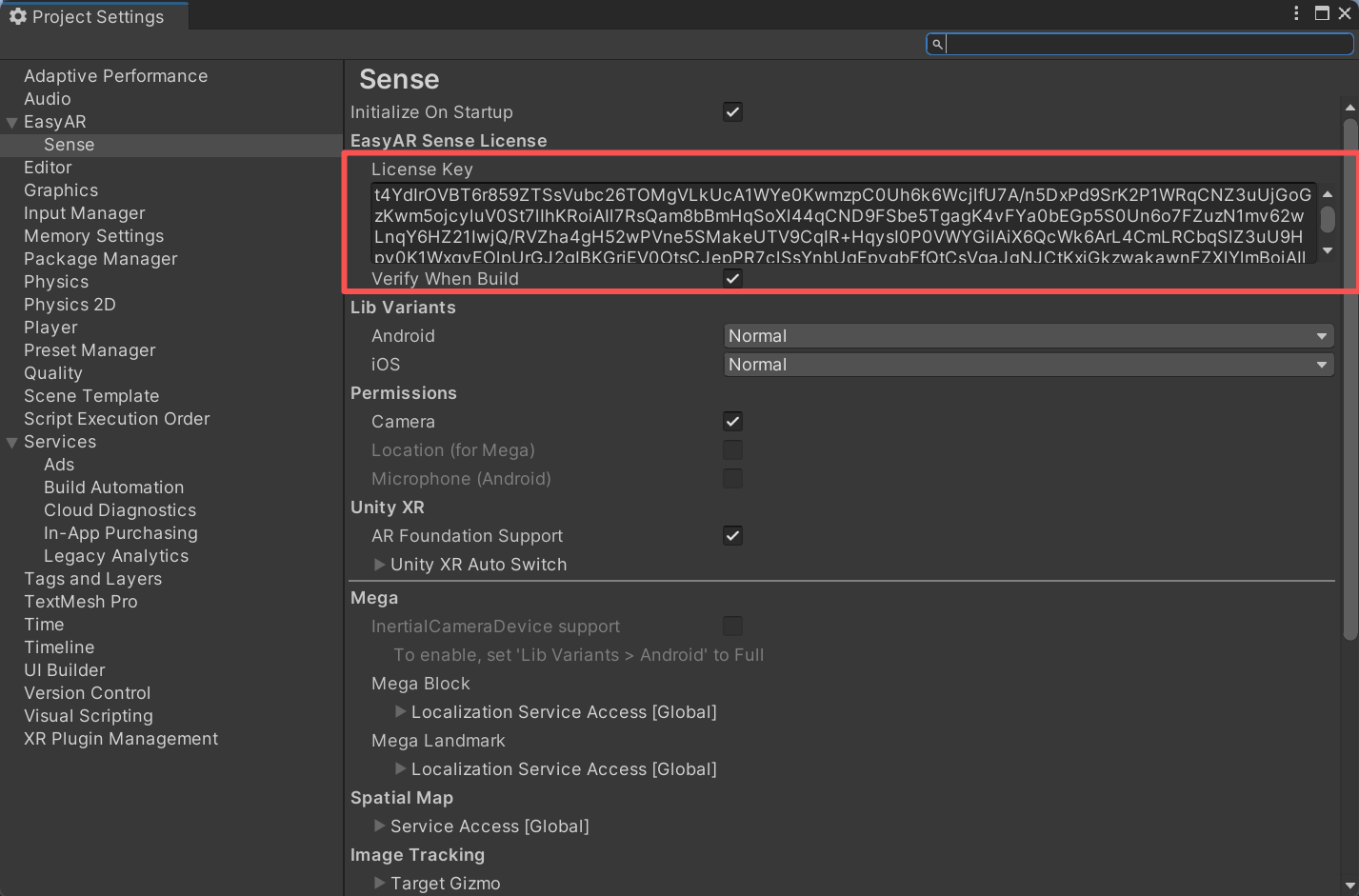Open Visual Scripting settings
Image resolution: width=1359 pixels, height=896 pixels.
click(x=89, y=716)
